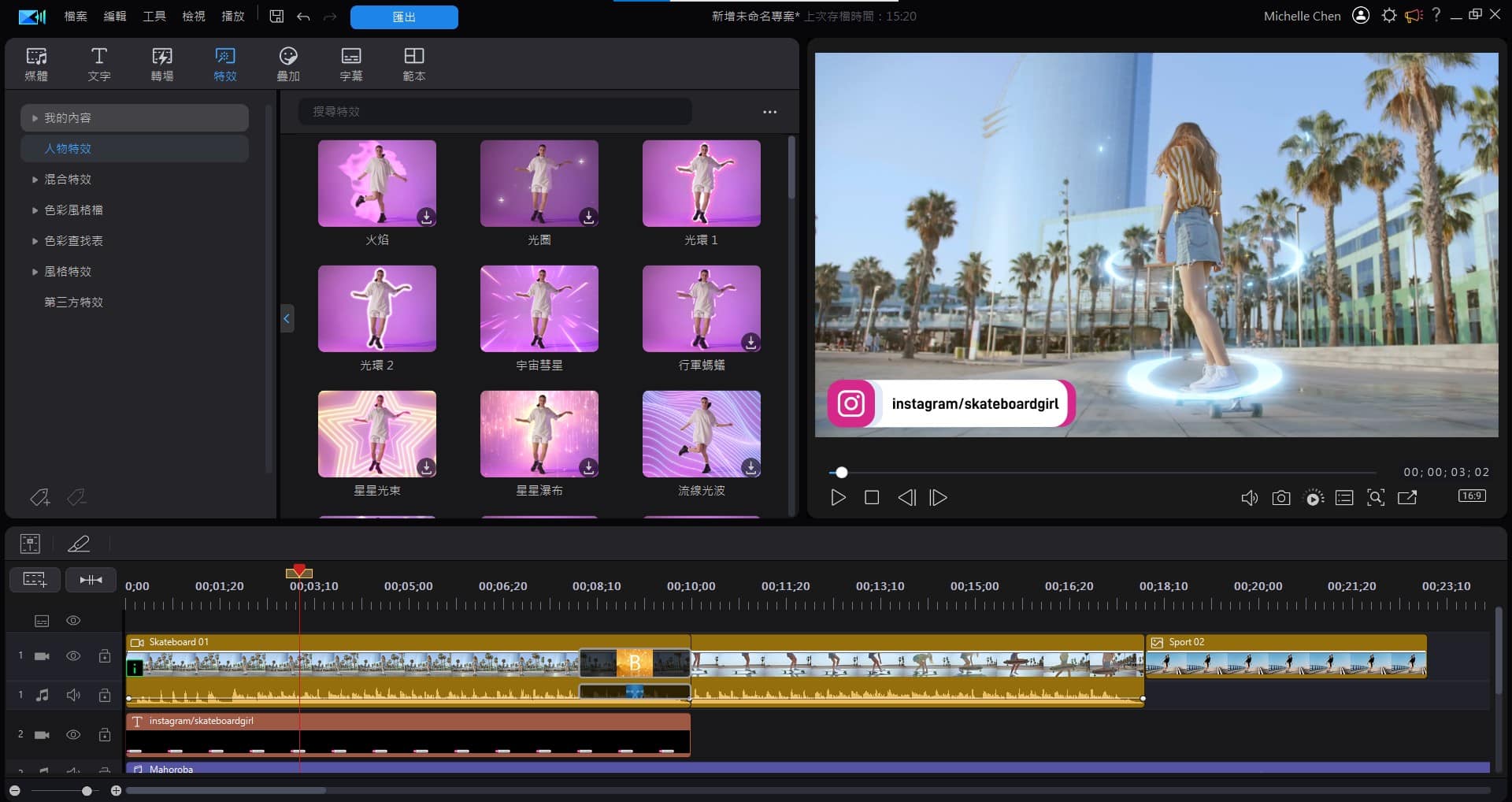Image resolution: width=1512 pixels, height=802 pixels.
Task: Mute the audio track speaker icon
Action: pos(73,694)
